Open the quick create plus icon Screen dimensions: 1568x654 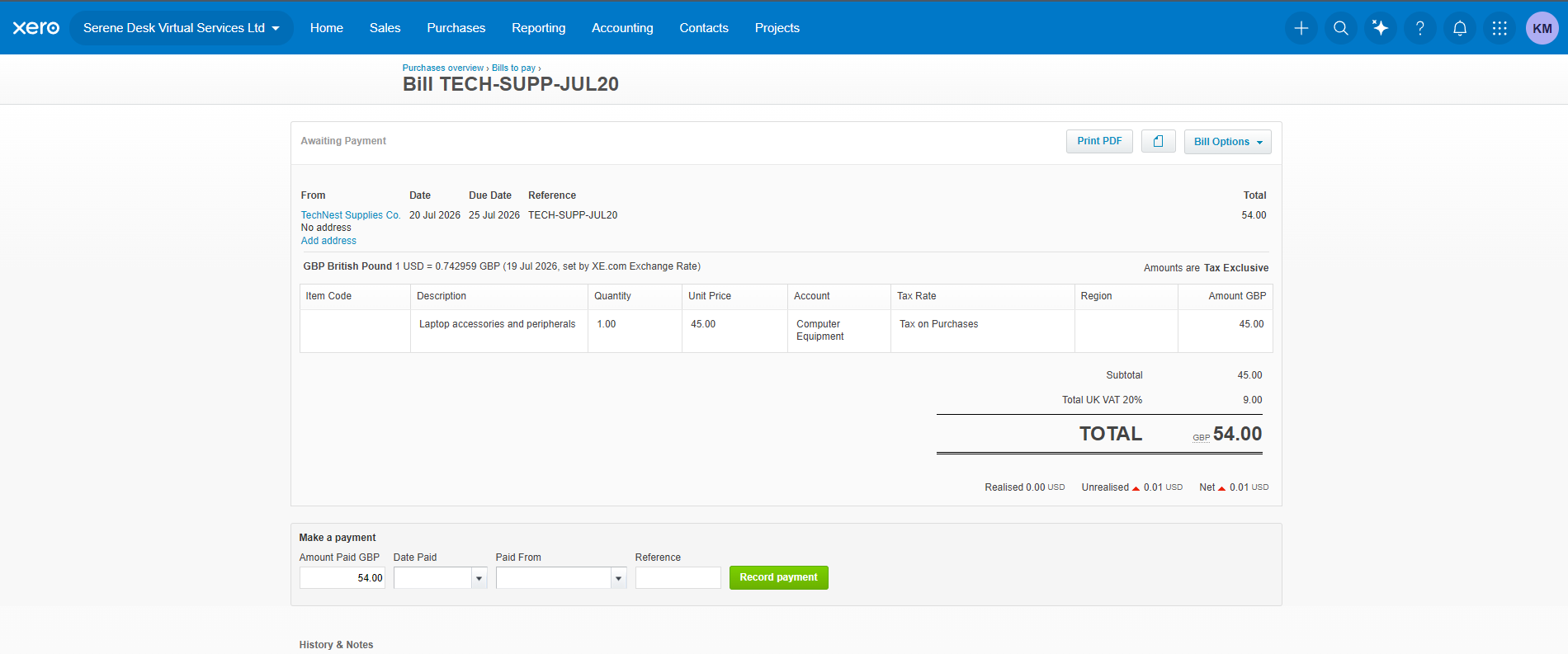coord(1301,28)
